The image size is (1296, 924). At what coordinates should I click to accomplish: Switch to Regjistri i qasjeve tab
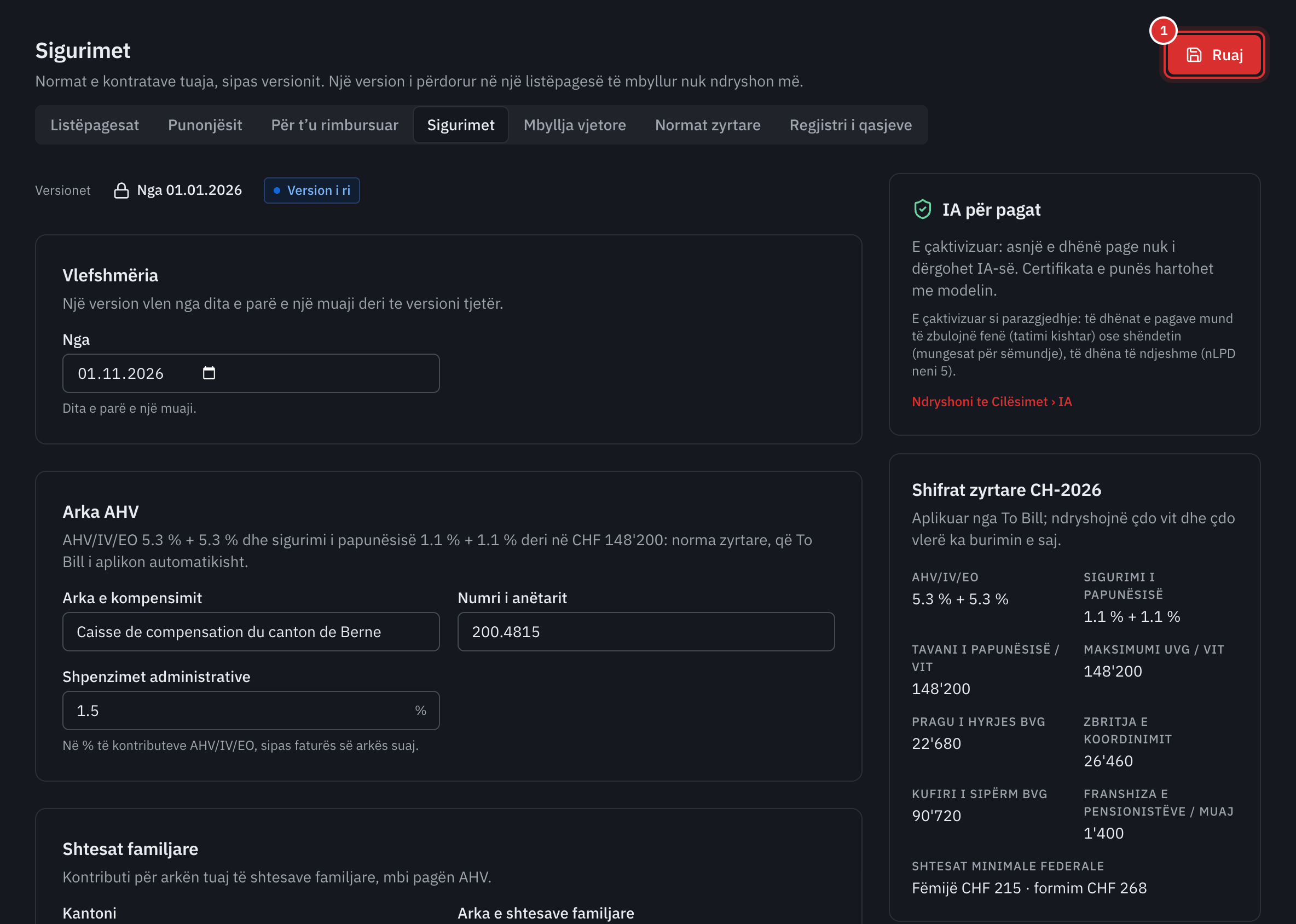tap(850, 125)
